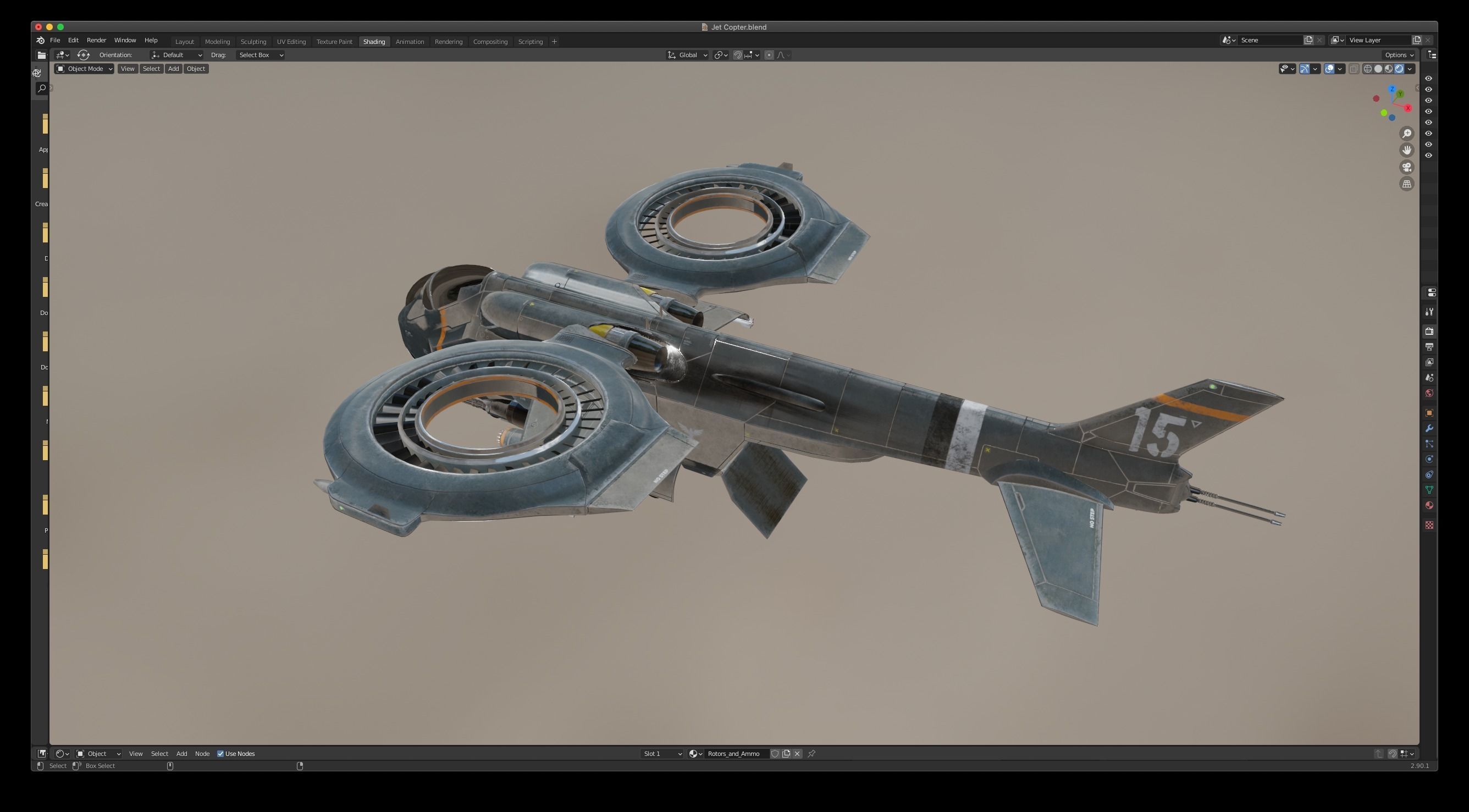This screenshot has height=812, width=1469.
Task: Add a new workspace with plus button
Action: coord(554,42)
